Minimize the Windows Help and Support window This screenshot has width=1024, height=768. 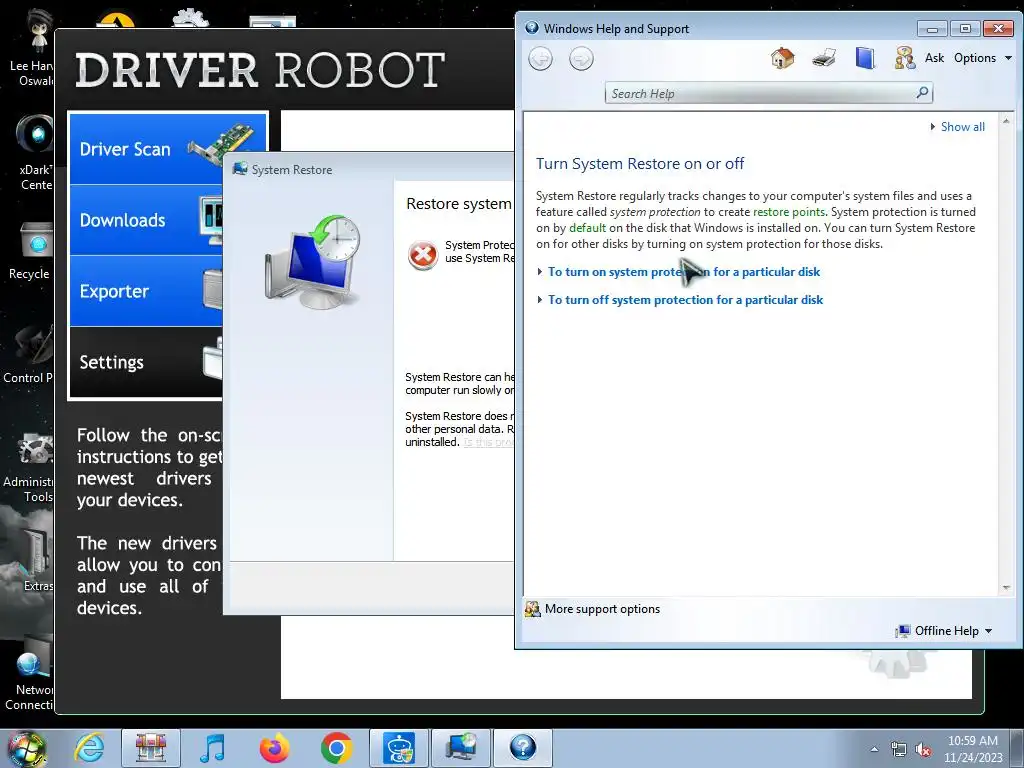pos(932,29)
